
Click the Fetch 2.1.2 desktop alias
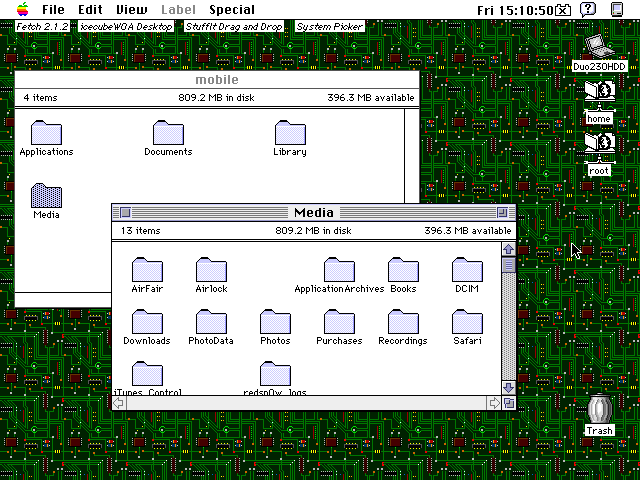pyautogui.click(x=42, y=27)
